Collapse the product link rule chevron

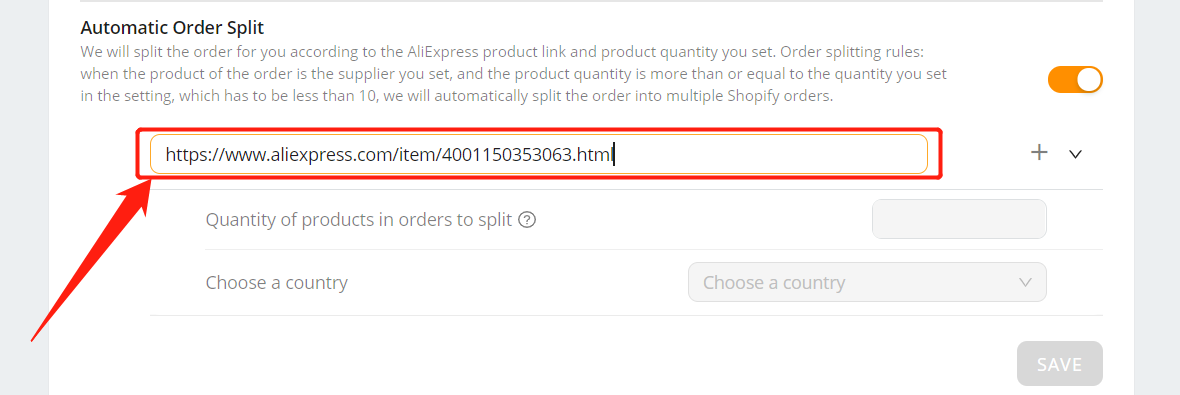point(1075,153)
